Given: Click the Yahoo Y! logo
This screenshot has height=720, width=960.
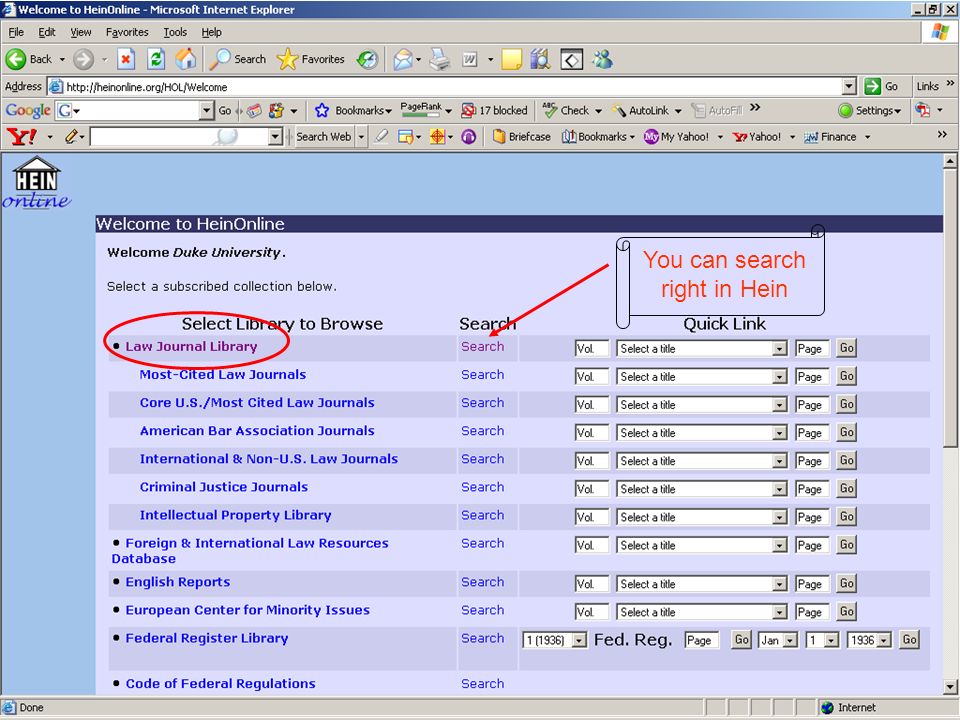Looking at the screenshot, I should tap(22, 137).
